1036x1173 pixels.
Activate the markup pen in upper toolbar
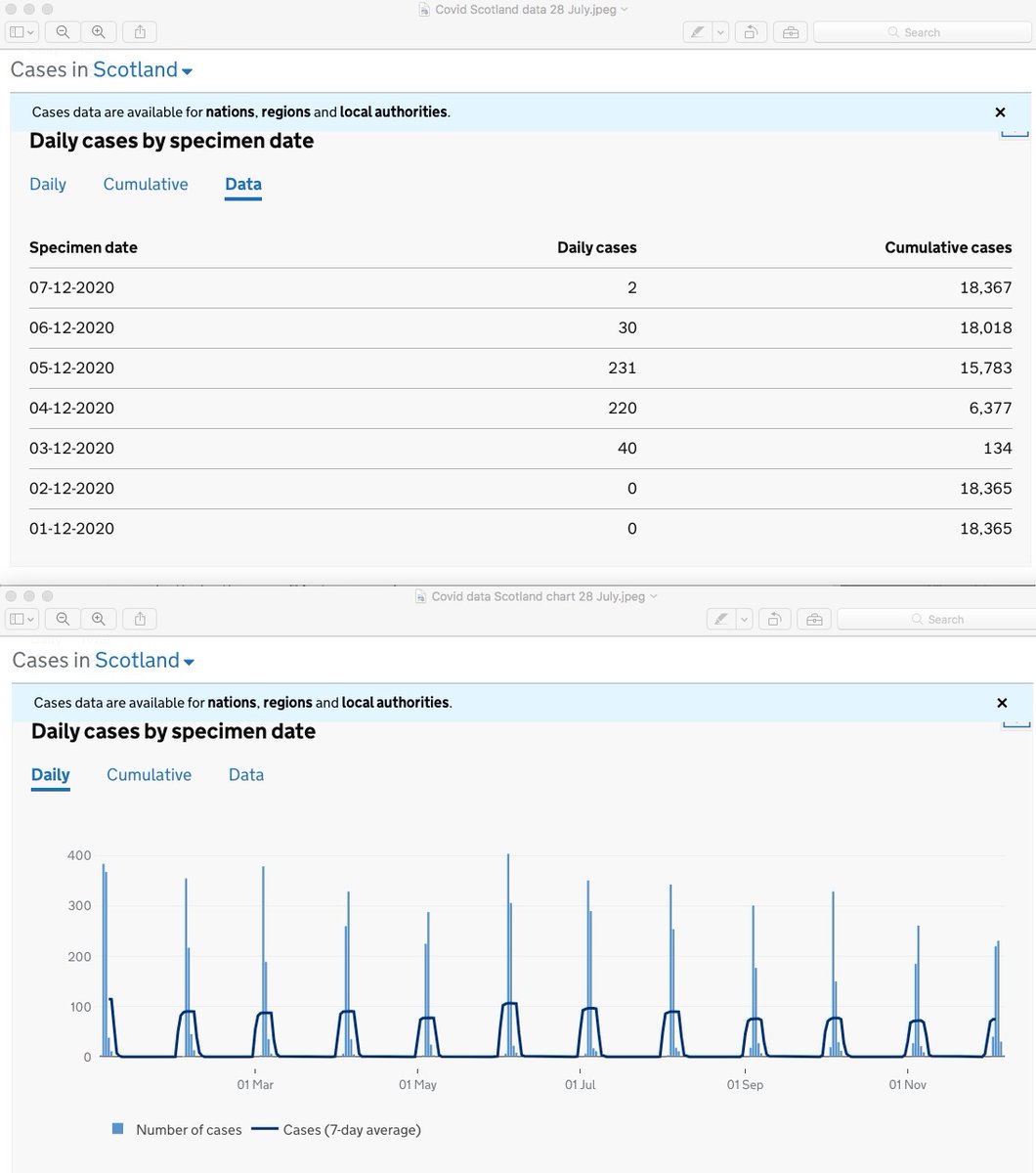697,32
